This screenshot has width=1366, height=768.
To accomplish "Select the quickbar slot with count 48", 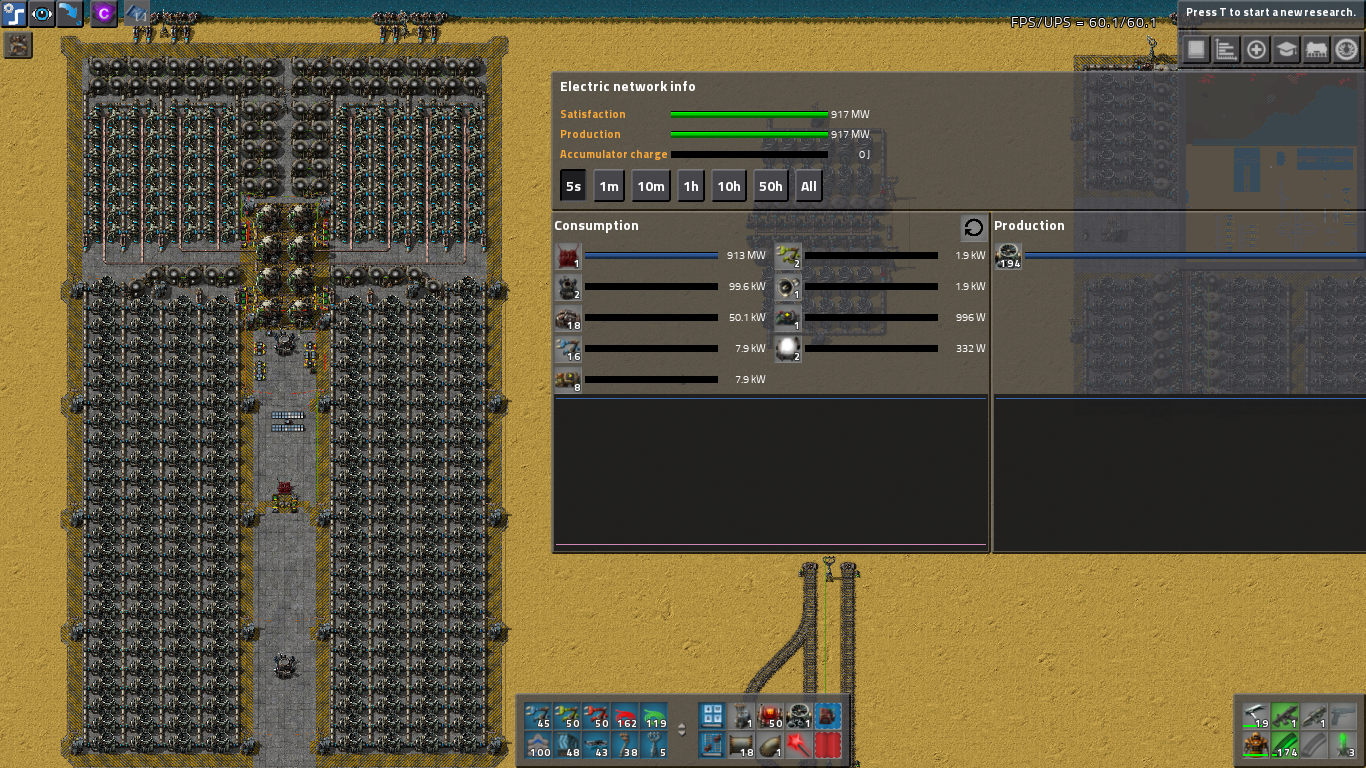I will [567, 745].
